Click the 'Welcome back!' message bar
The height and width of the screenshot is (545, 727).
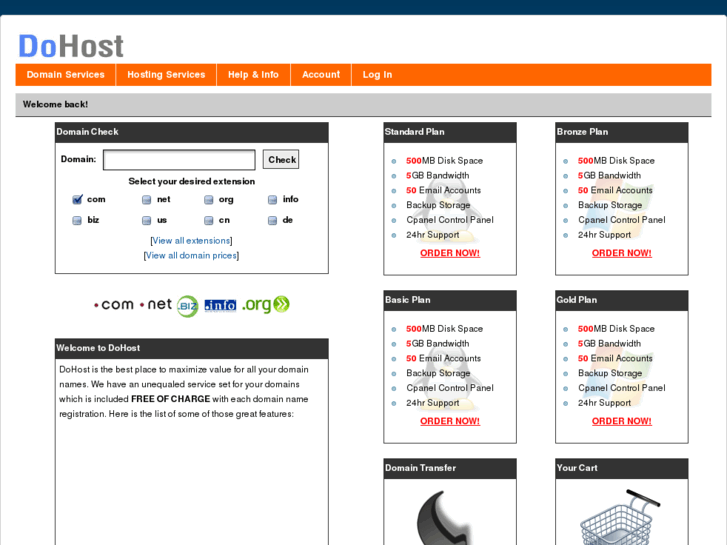point(363,105)
